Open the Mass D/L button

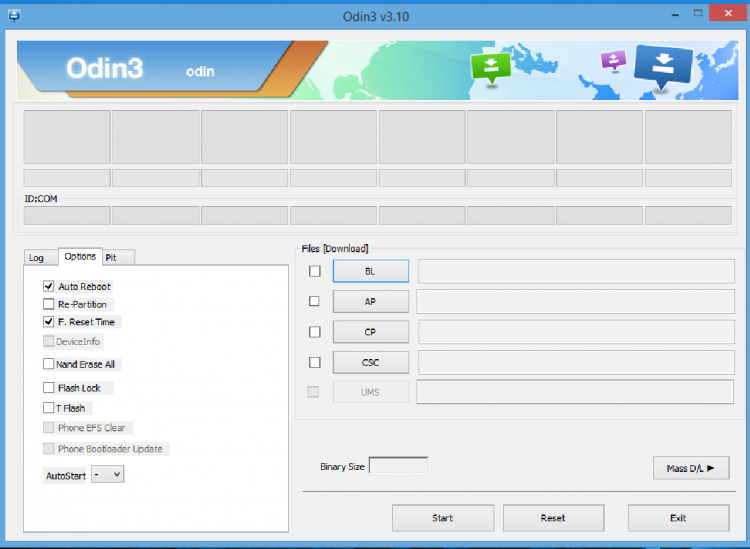[x=691, y=468]
